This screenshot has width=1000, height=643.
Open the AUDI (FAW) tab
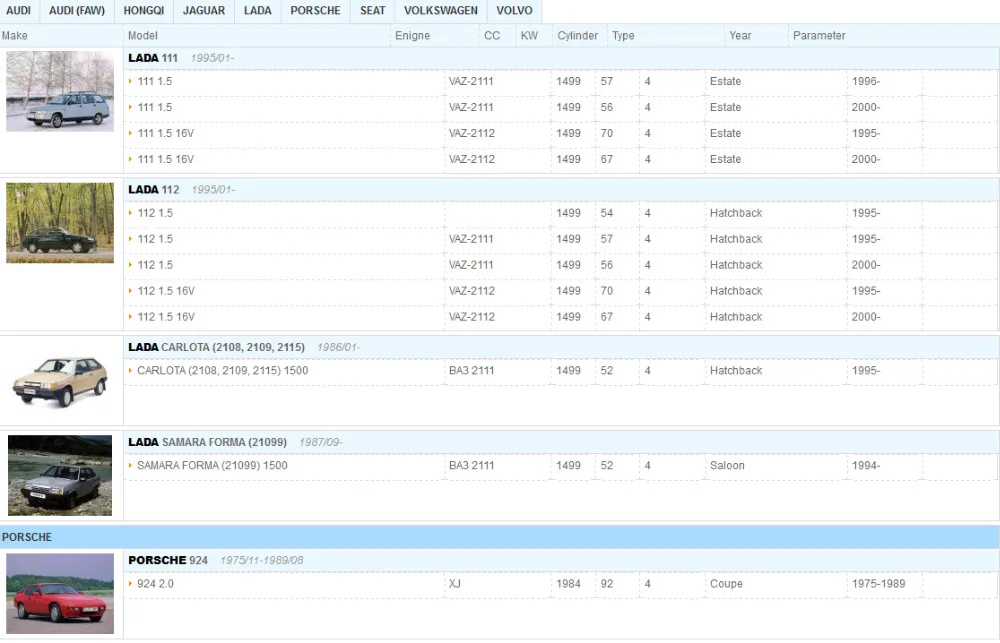pos(77,11)
